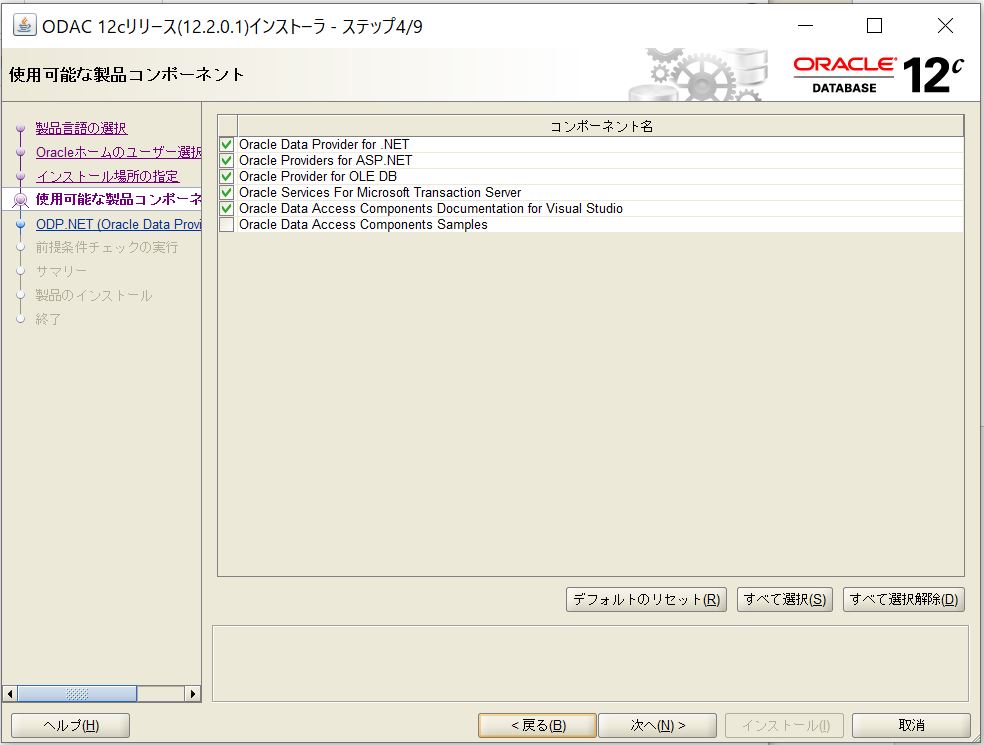Click the current step marker icon in sidebar

click(20, 201)
